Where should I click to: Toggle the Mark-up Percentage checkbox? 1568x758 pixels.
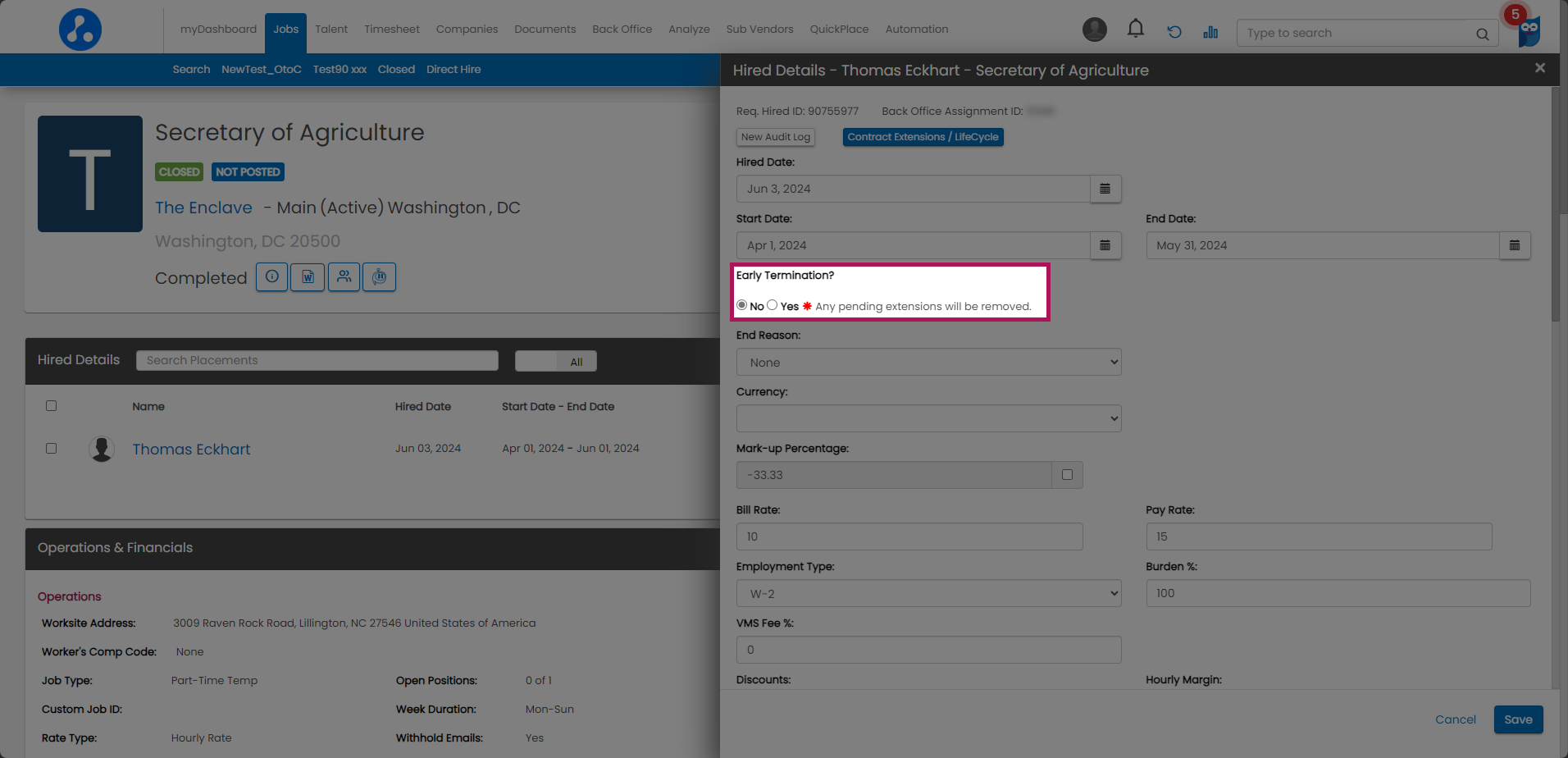coord(1067,475)
